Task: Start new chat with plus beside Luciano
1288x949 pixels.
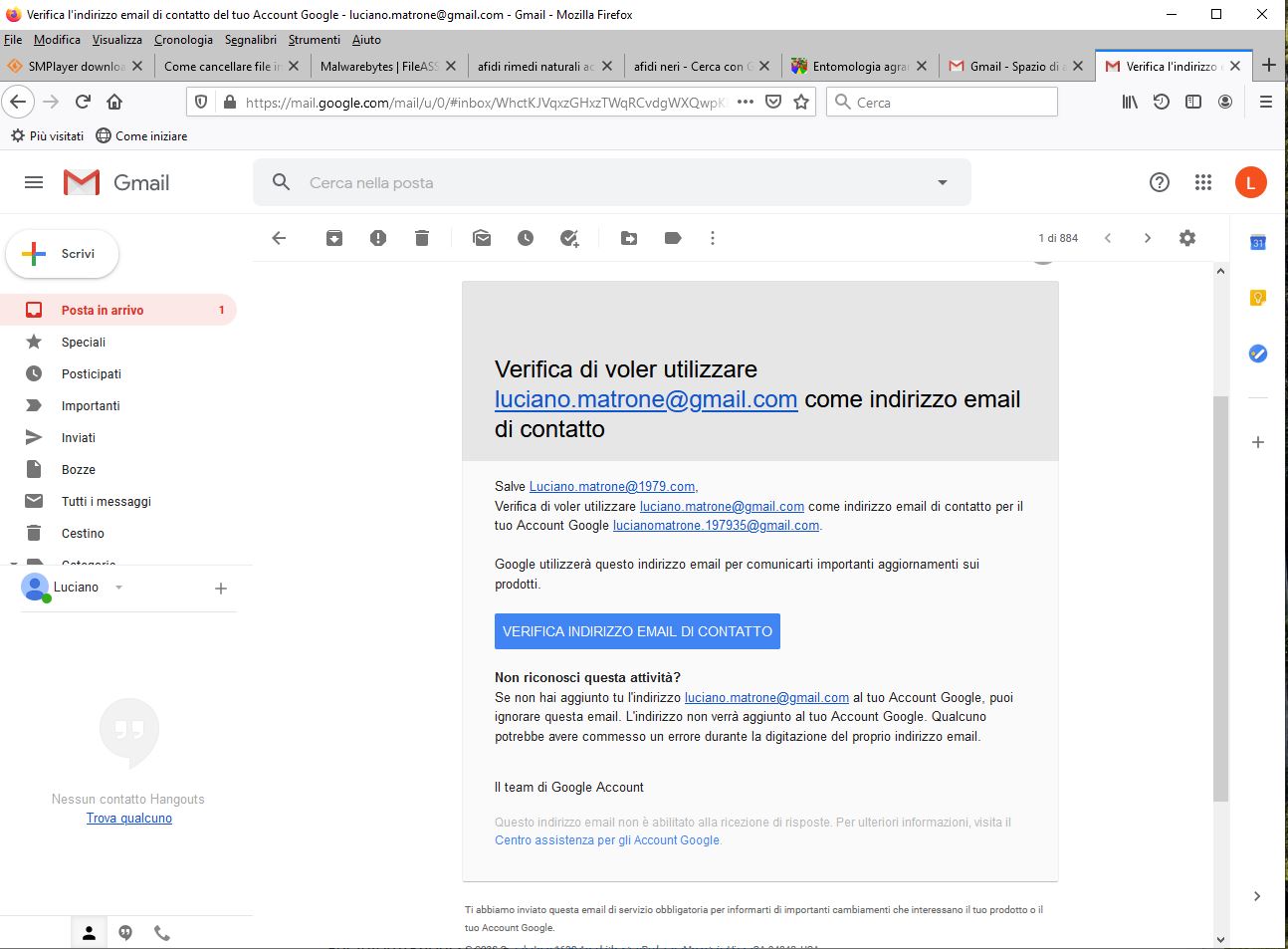Action: 221,589
